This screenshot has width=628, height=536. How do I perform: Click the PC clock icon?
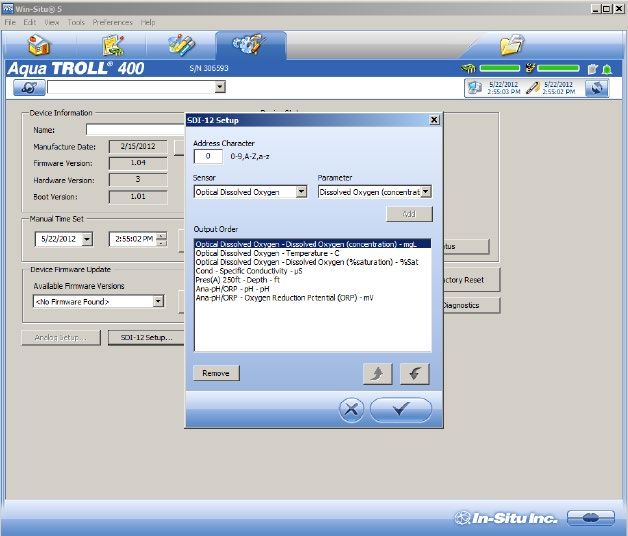475,88
